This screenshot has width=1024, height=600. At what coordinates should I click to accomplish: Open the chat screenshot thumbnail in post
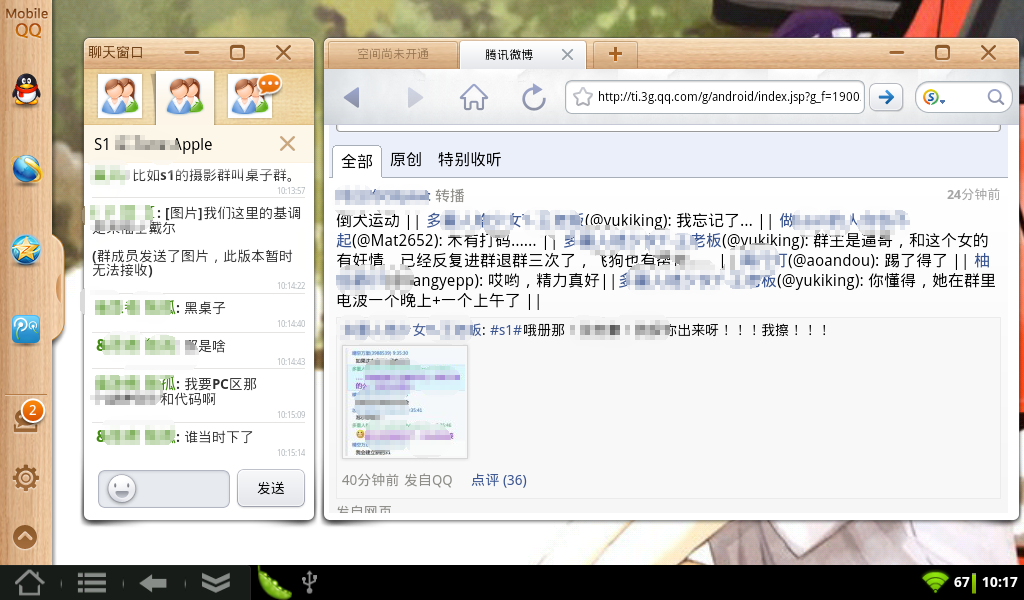point(405,402)
